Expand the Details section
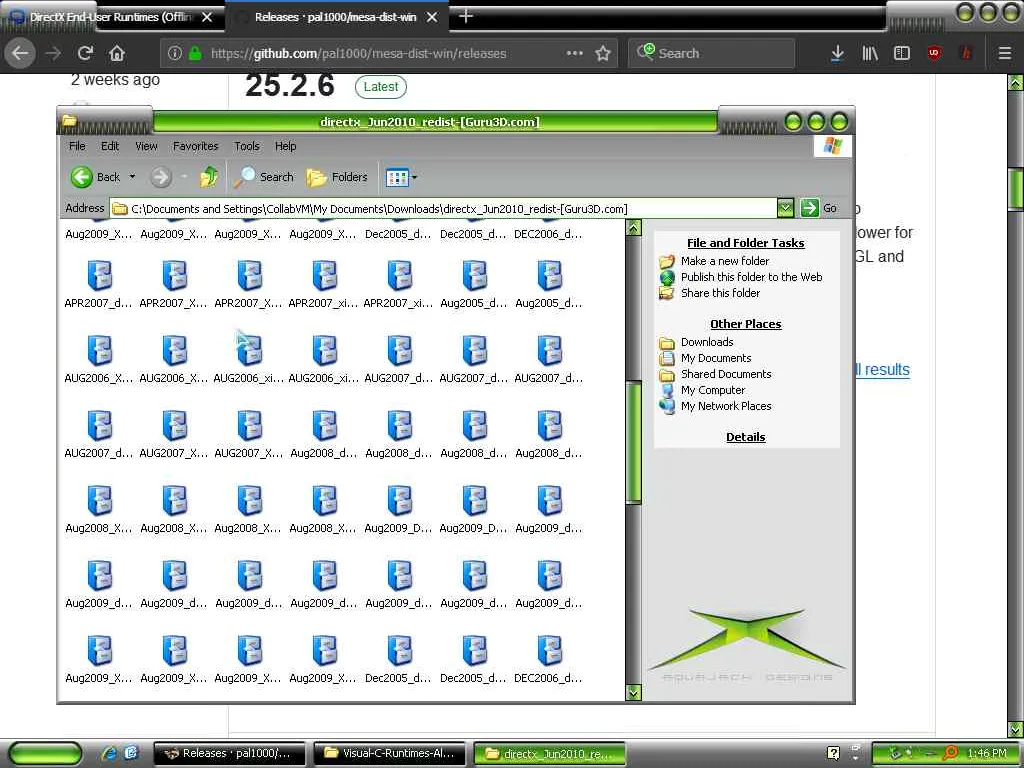The height and width of the screenshot is (768, 1024). pos(745,437)
